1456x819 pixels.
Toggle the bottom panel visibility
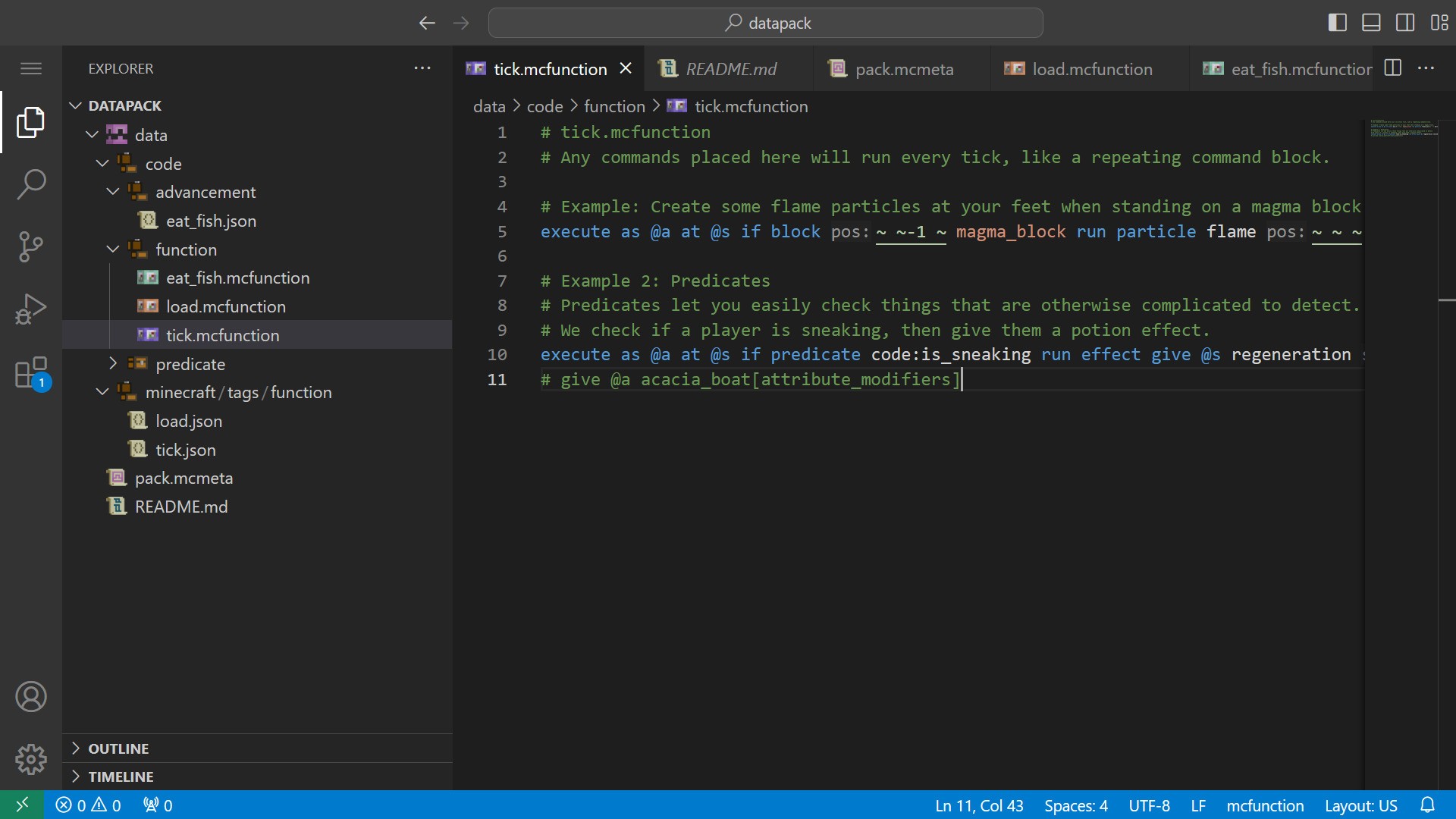1371,23
